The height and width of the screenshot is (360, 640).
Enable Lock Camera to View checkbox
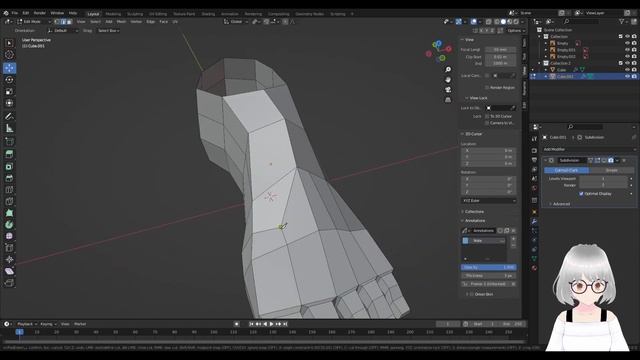487,123
